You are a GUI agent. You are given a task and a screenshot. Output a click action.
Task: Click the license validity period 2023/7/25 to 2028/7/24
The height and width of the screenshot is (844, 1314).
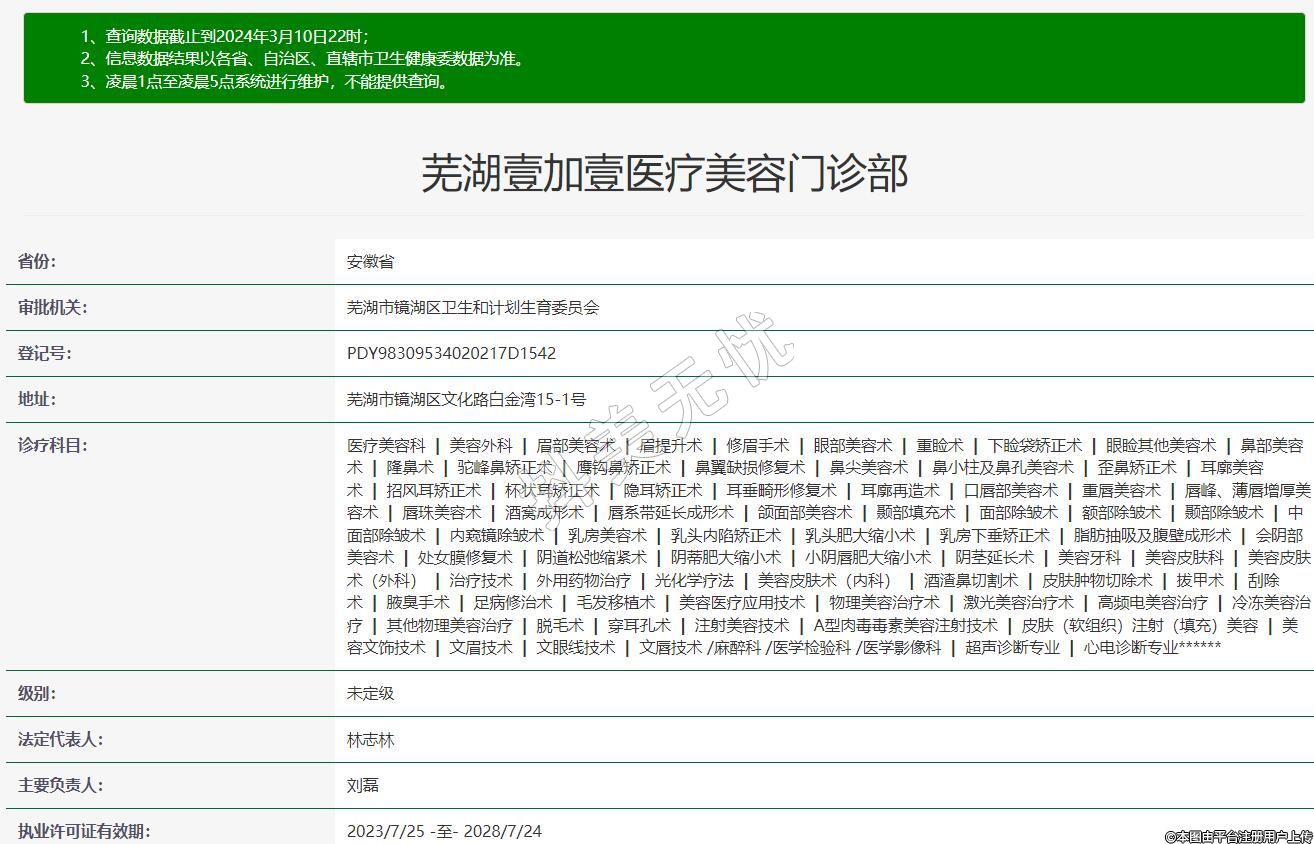[x=444, y=831]
